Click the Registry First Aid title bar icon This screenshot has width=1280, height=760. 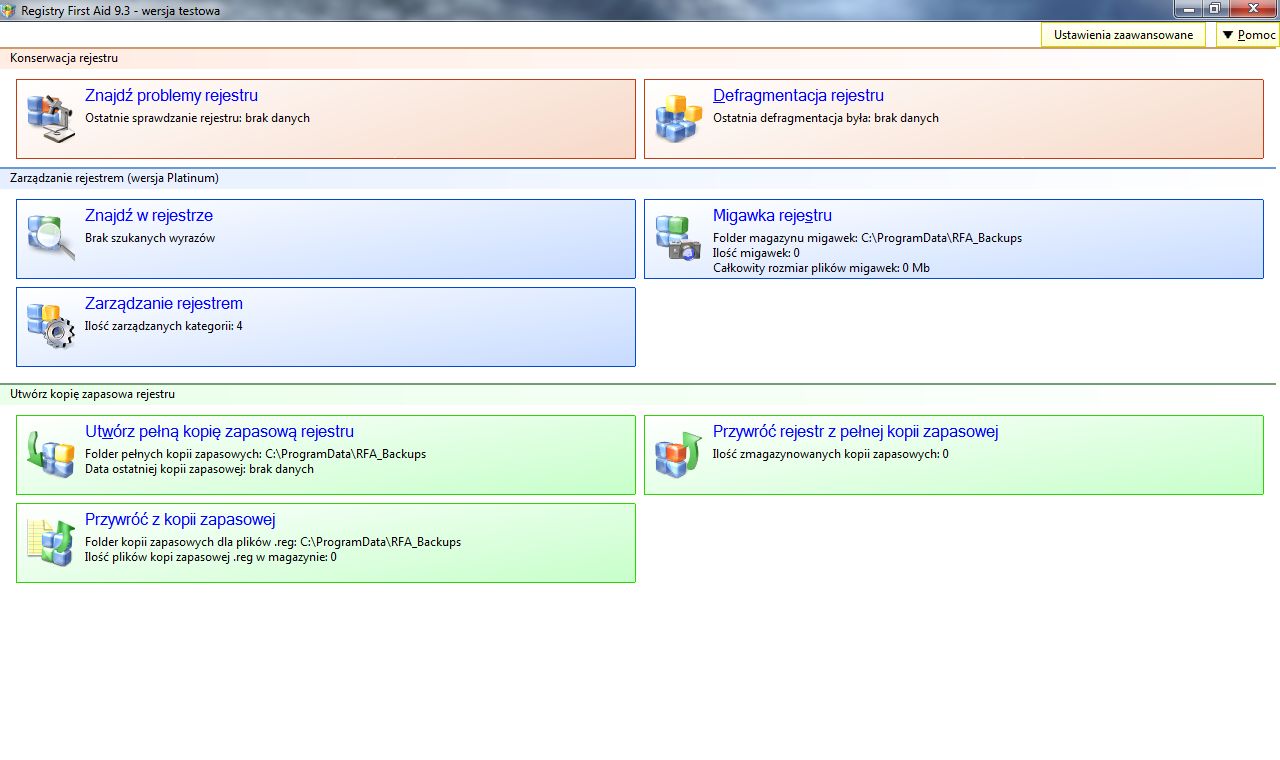(9, 10)
